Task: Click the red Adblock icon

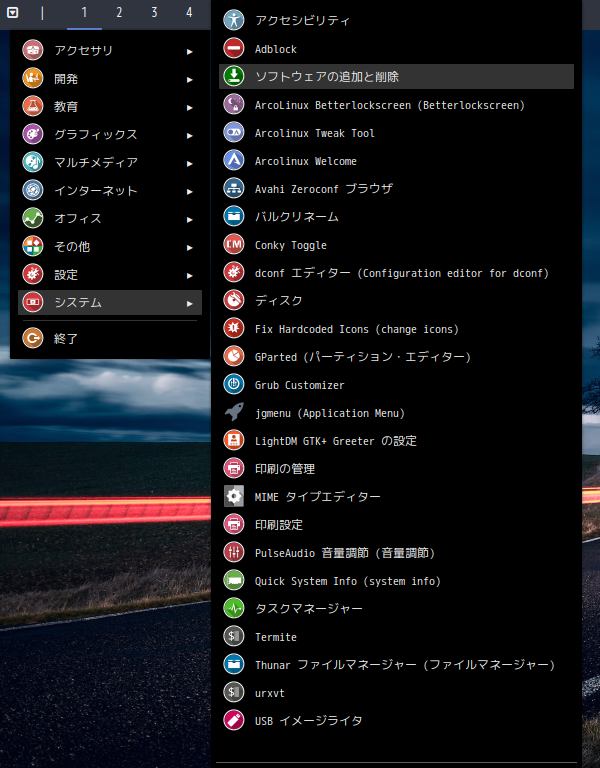Action: (234, 48)
